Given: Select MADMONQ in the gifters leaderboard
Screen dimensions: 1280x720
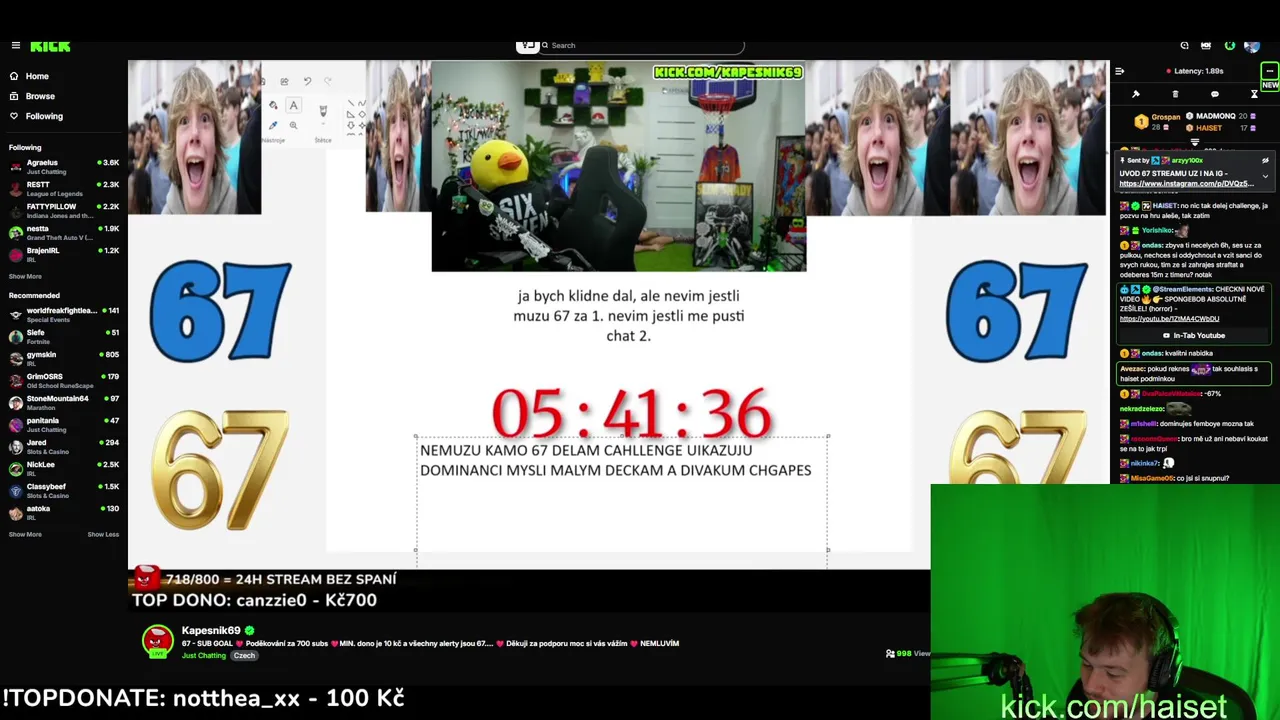Looking at the screenshot, I should point(1216,117).
